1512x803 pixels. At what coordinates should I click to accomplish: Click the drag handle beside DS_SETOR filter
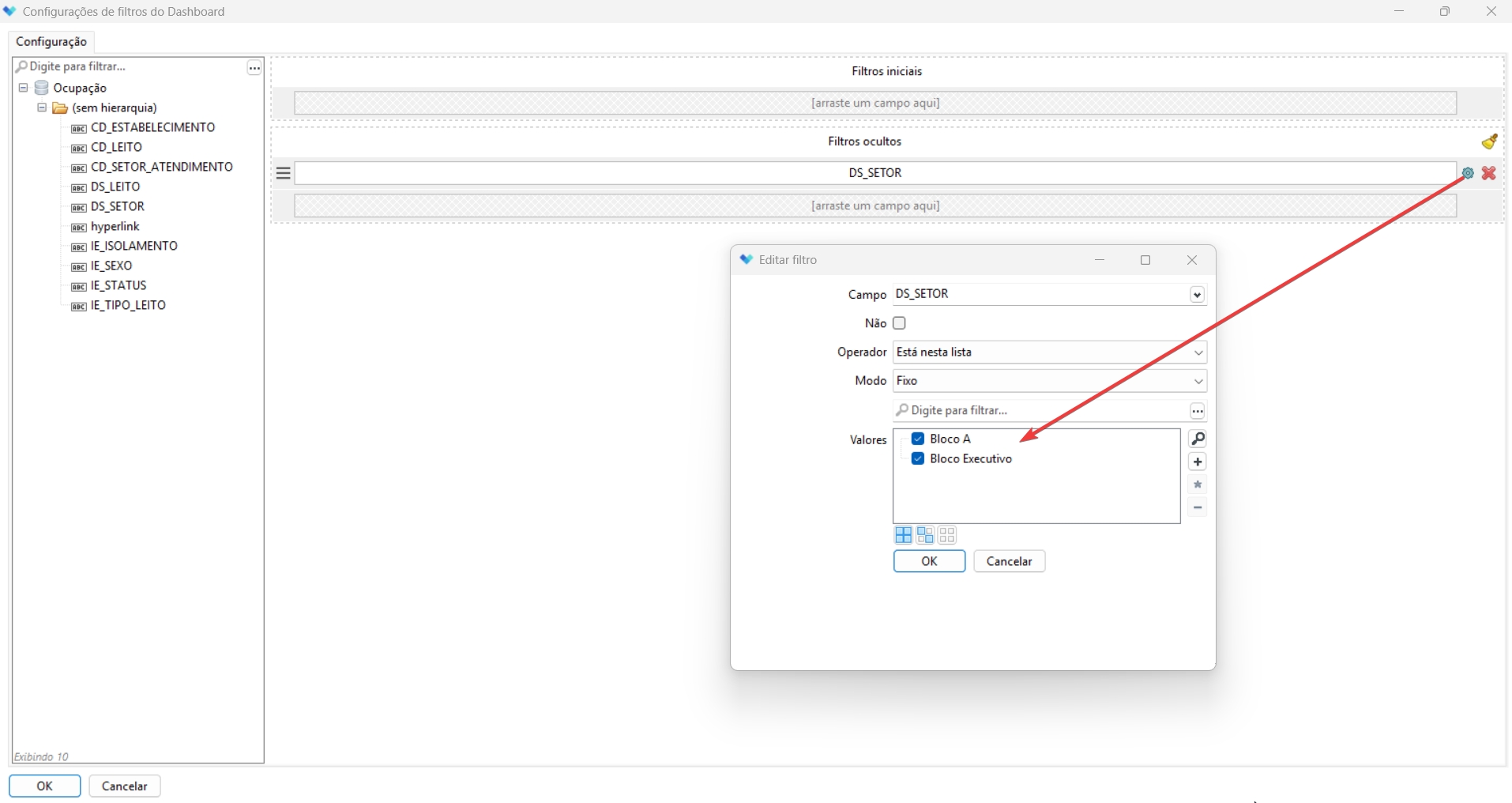click(x=284, y=173)
